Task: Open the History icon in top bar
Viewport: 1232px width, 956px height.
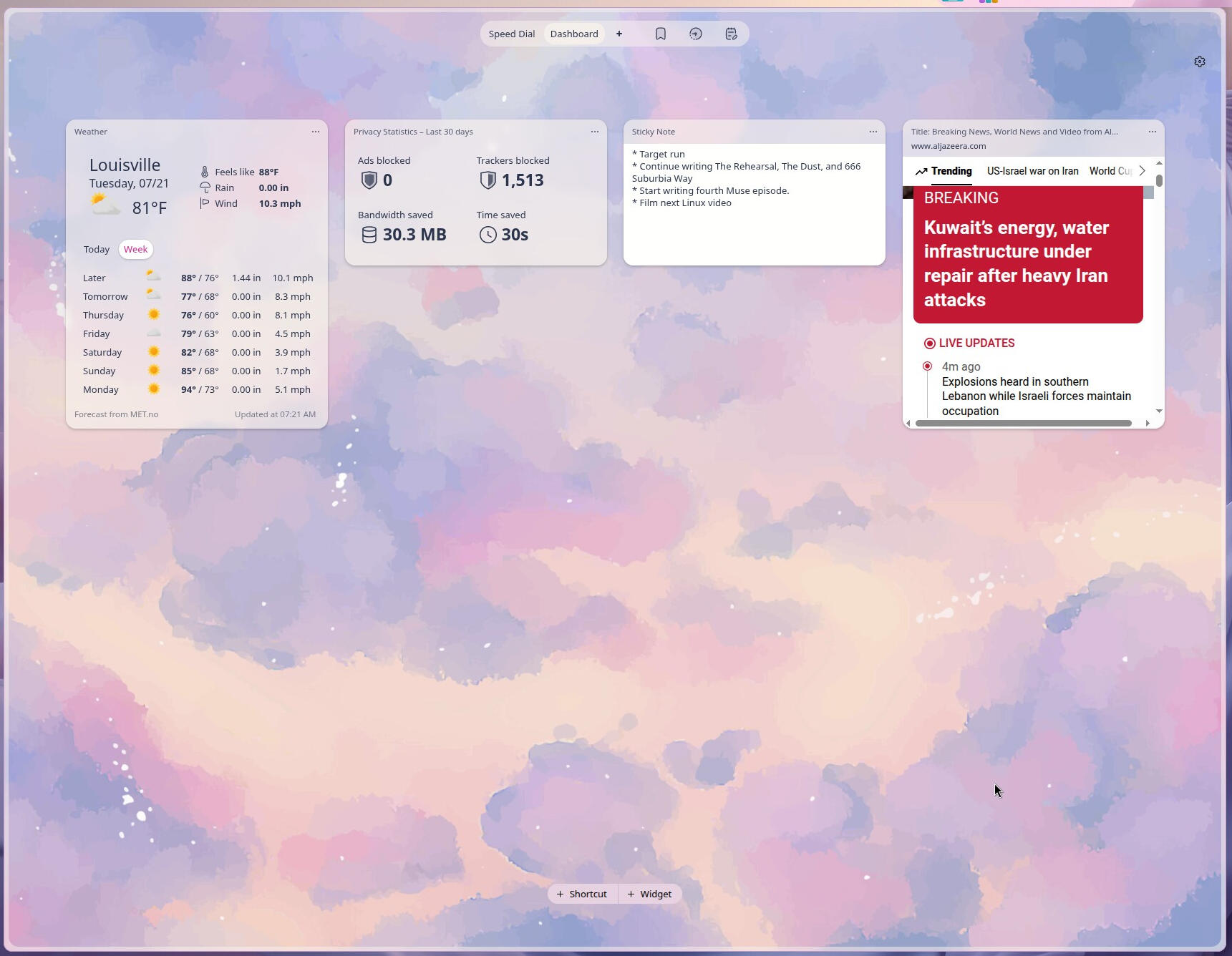Action: pos(696,34)
